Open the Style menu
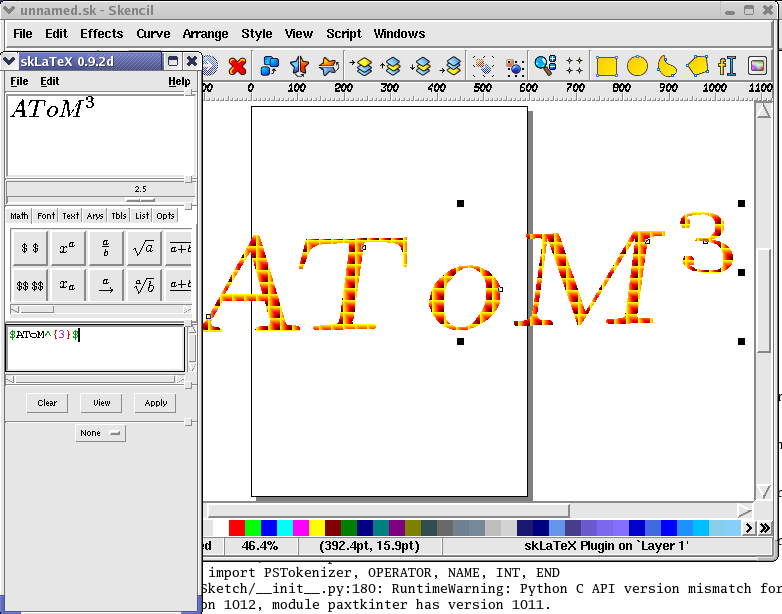Screen dimensions: 782x614 (x=257, y=33)
